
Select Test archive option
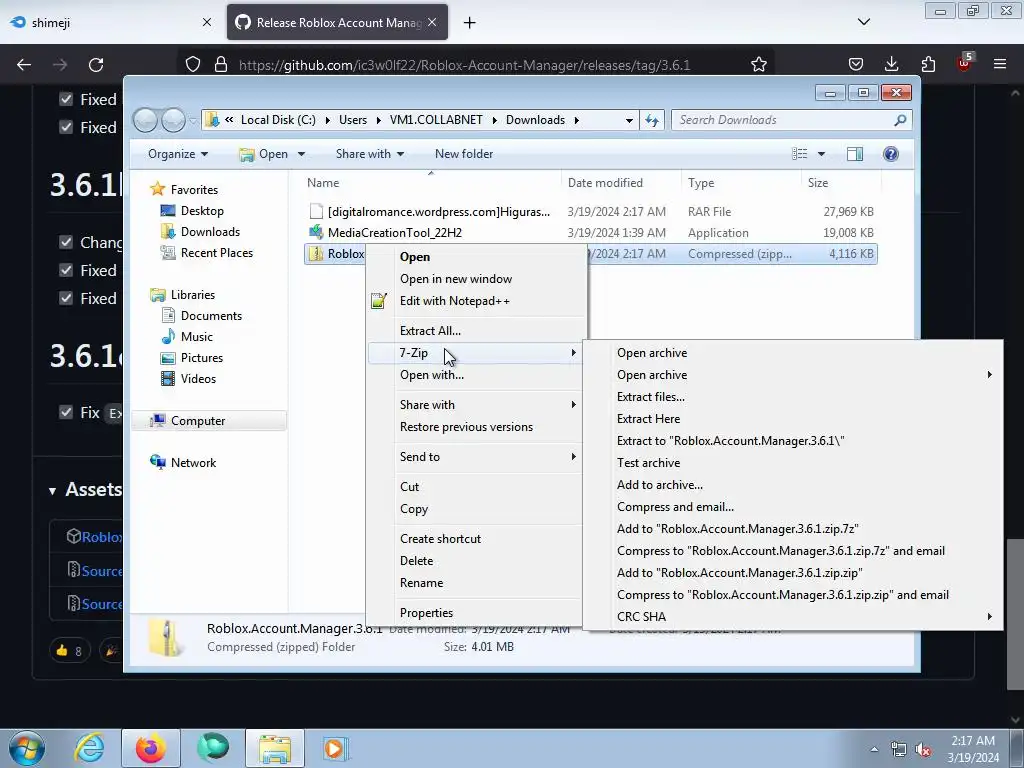(x=648, y=463)
